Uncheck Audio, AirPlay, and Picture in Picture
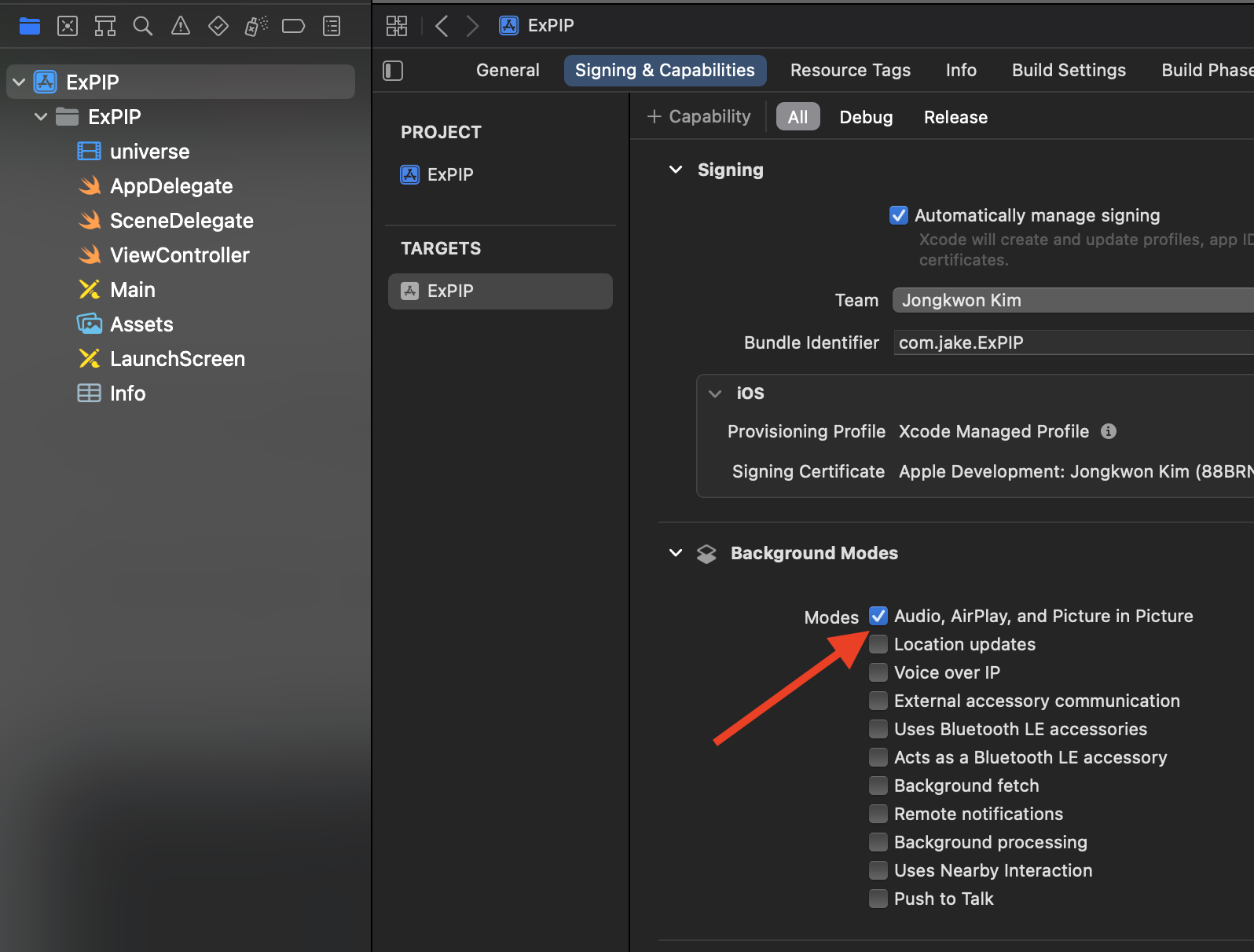 click(x=878, y=616)
